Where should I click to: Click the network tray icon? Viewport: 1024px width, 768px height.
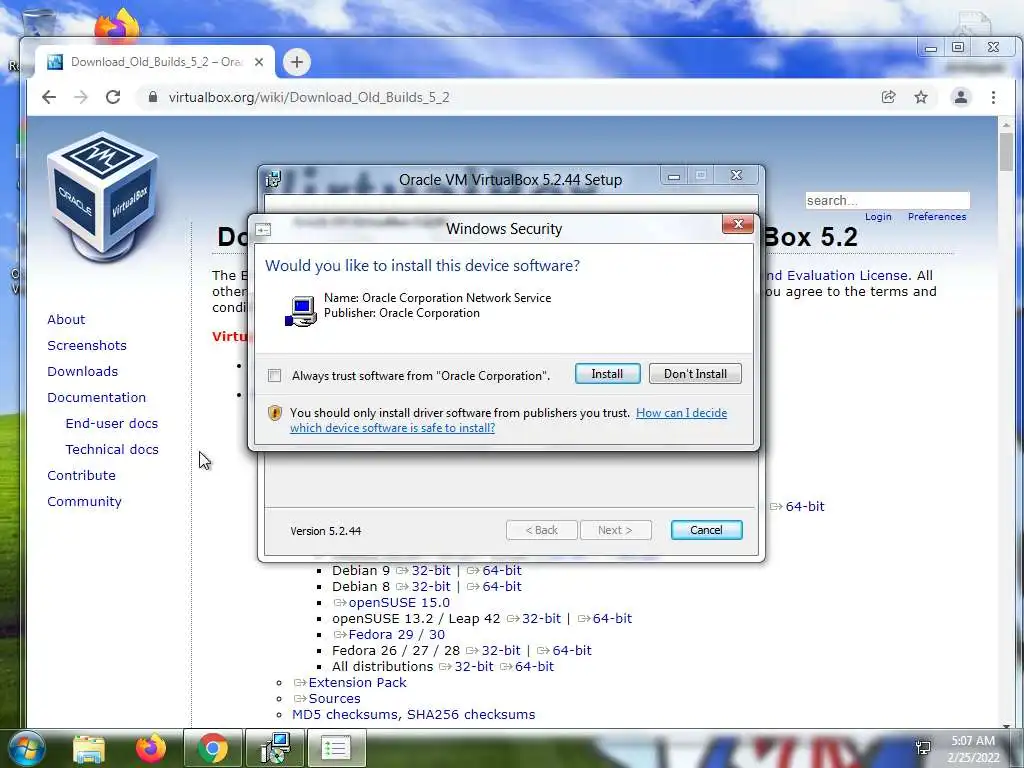pos(923,748)
